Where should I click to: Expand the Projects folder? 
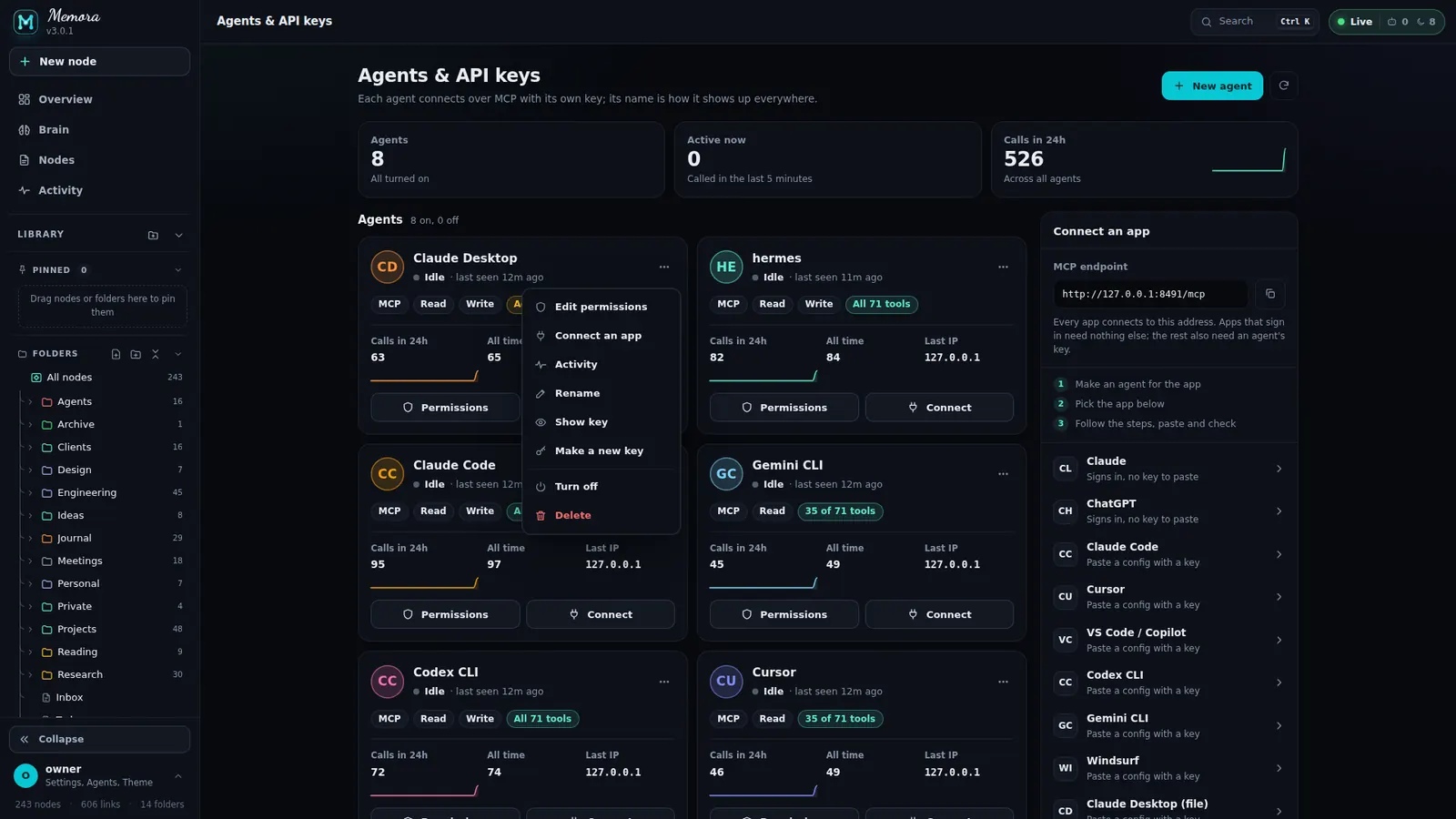30,630
